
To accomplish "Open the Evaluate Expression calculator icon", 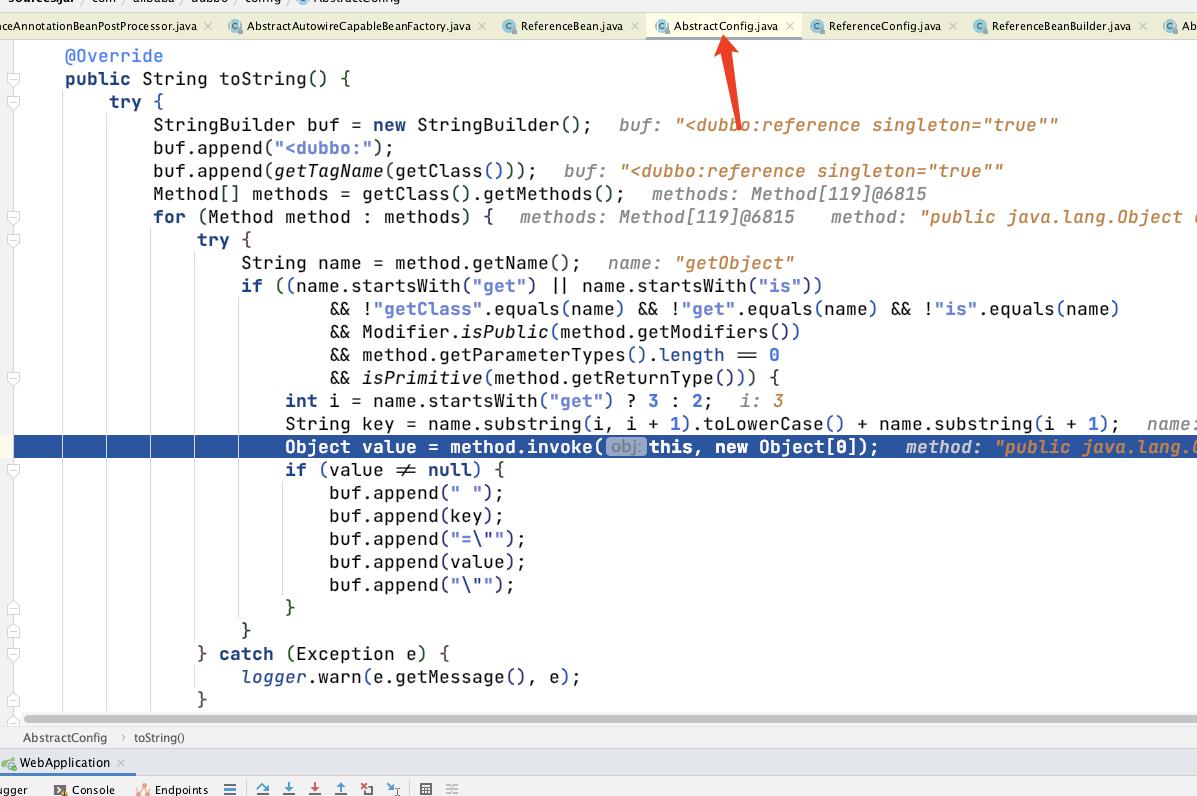I will [426, 789].
